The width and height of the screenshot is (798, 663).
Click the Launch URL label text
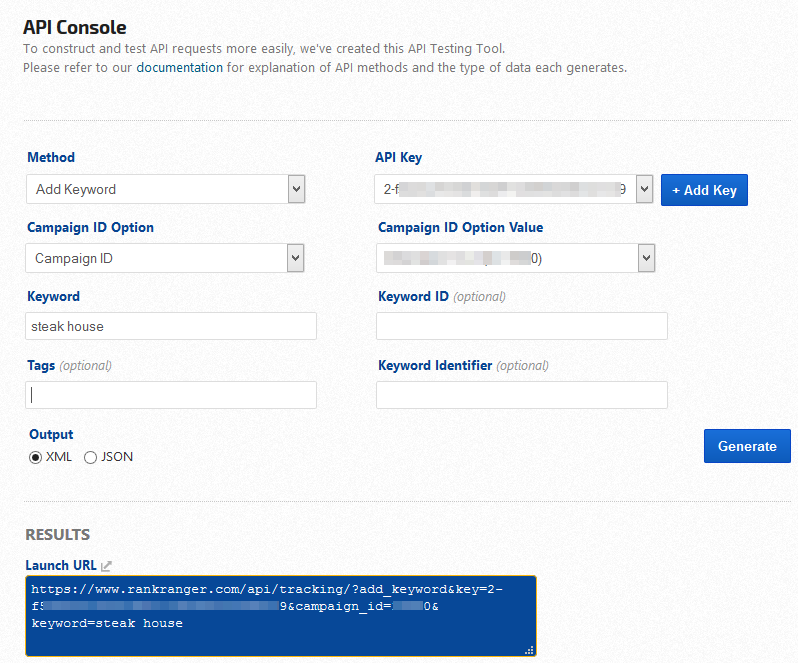61,566
